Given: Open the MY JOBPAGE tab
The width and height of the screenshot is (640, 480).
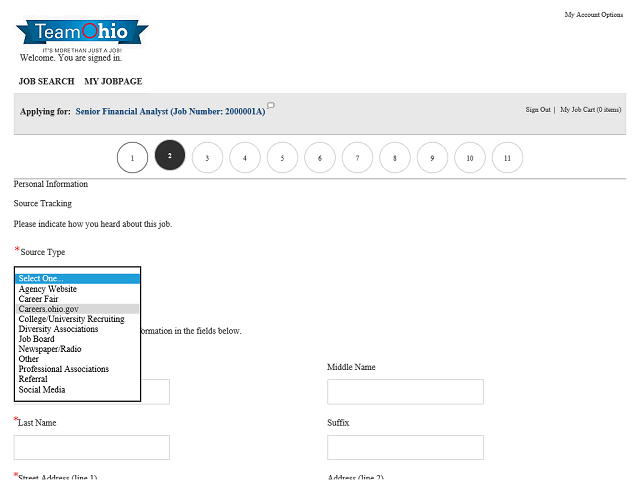Looking at the screenshot, I should click(113, 81).
